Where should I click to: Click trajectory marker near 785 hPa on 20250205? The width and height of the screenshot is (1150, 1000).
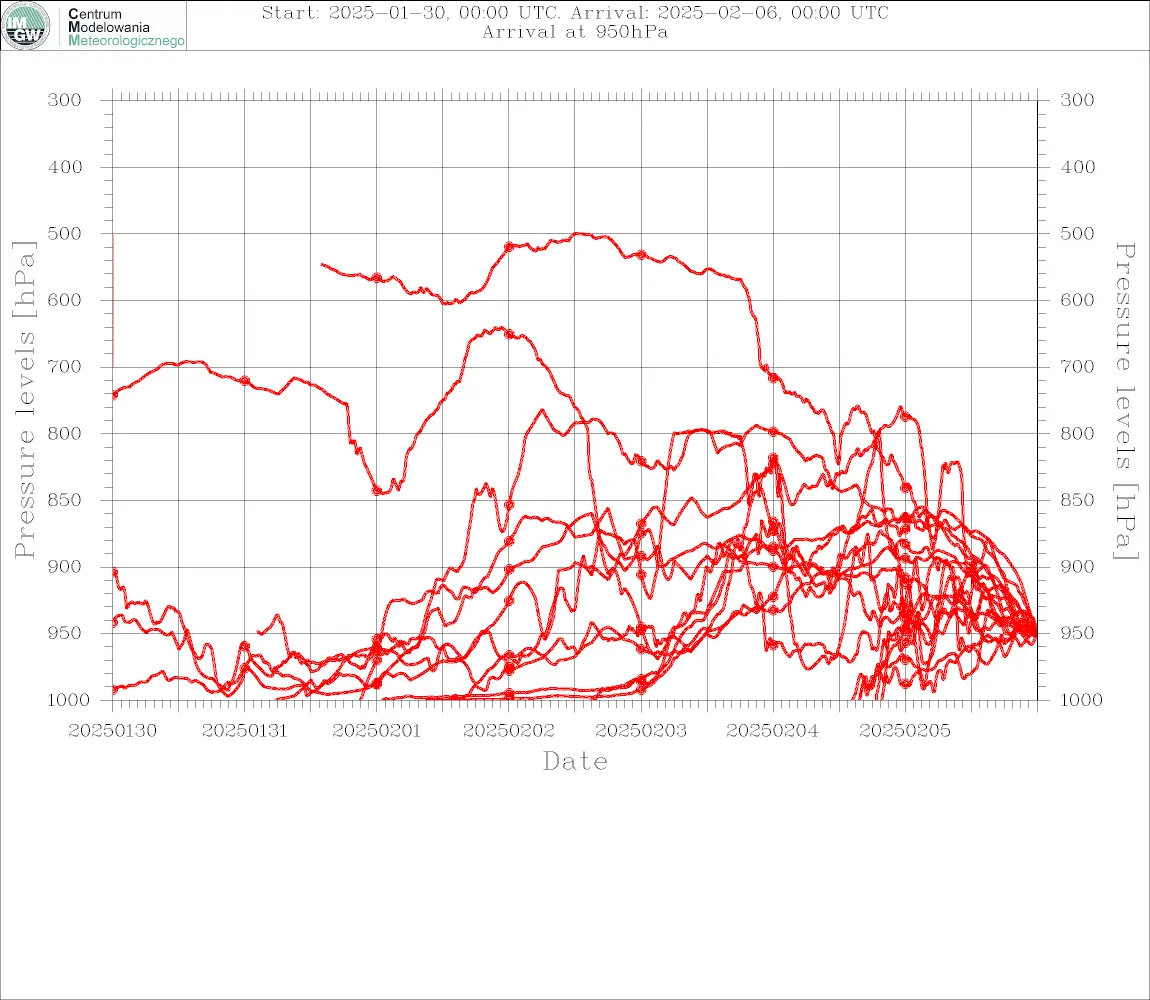(x=905, y=416)
